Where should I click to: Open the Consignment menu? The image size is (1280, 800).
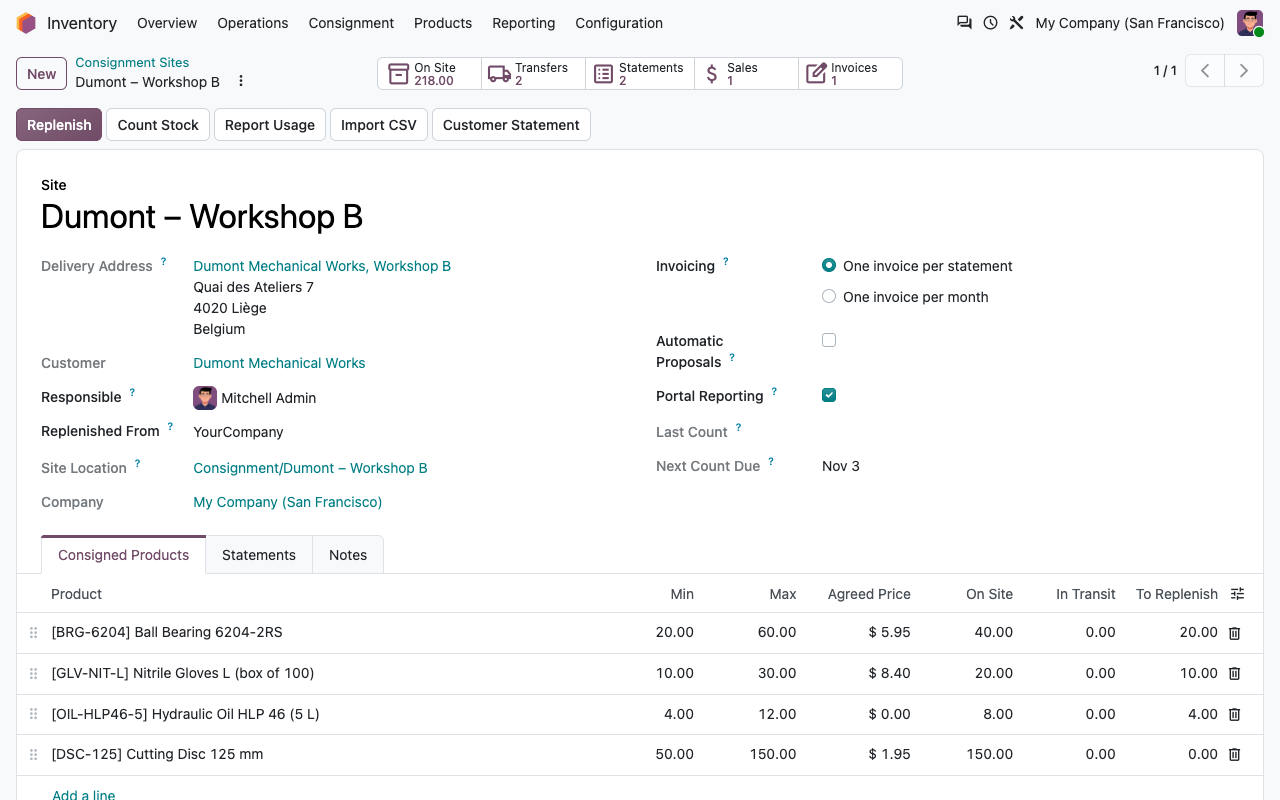[351, 23]
